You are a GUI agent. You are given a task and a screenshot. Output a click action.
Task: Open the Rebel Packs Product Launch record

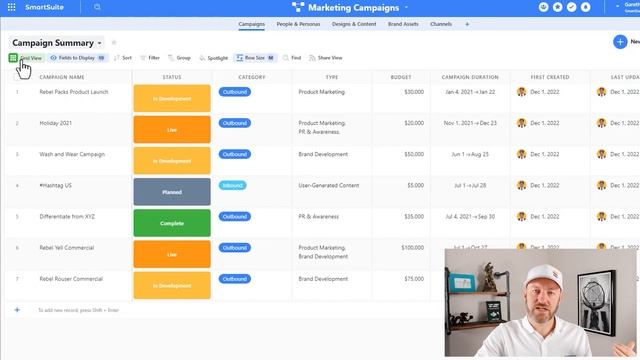74,92
